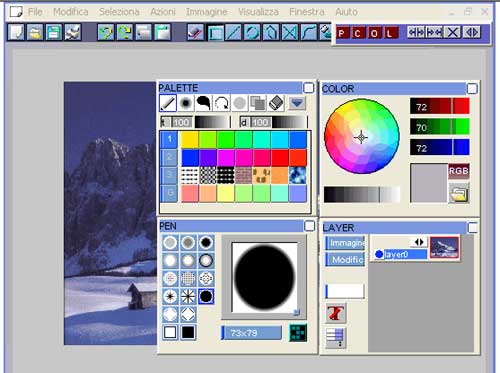Redo with the curved right arrow icon
Viewport: 500px width, 373px height.
tap(125, 33)
